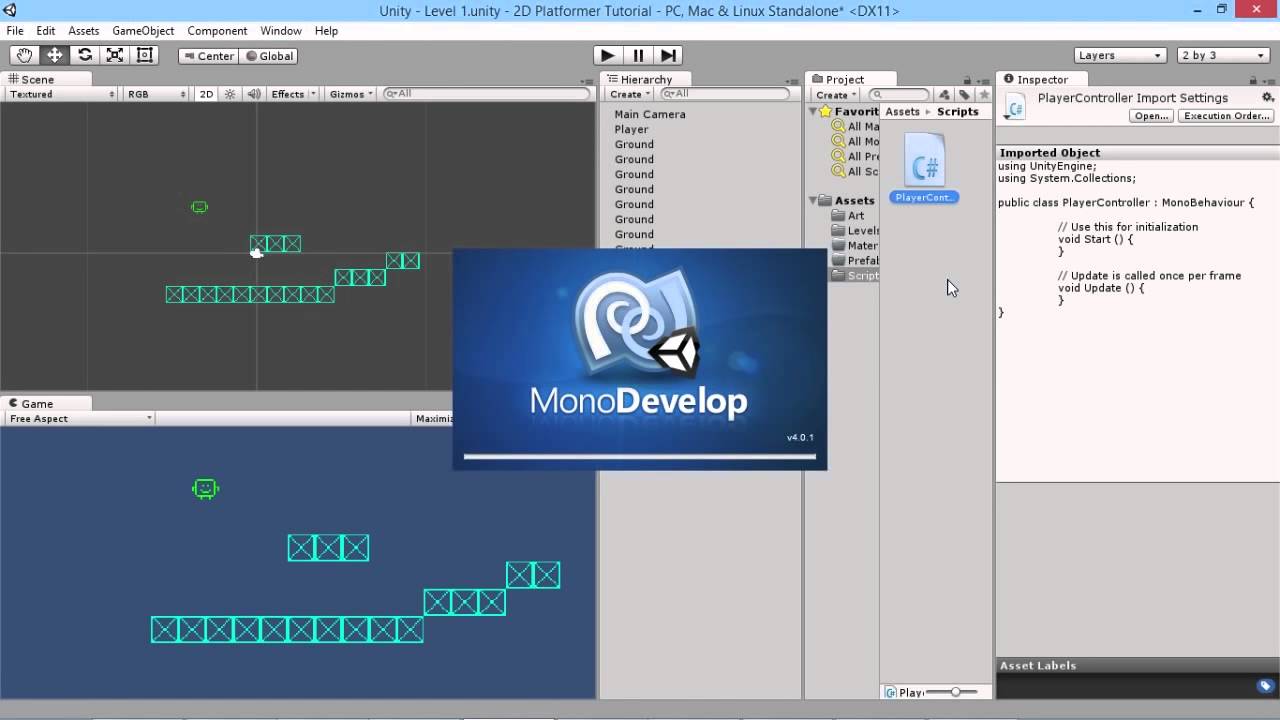Select the Hand tool
The height and width of the screenshot is (720, 1280).
click(x=24, y=56)
